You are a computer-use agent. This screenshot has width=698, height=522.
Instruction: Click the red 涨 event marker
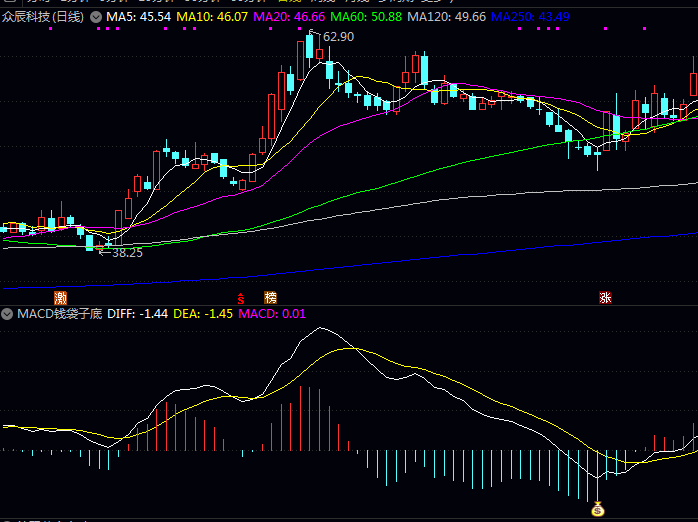604,297
